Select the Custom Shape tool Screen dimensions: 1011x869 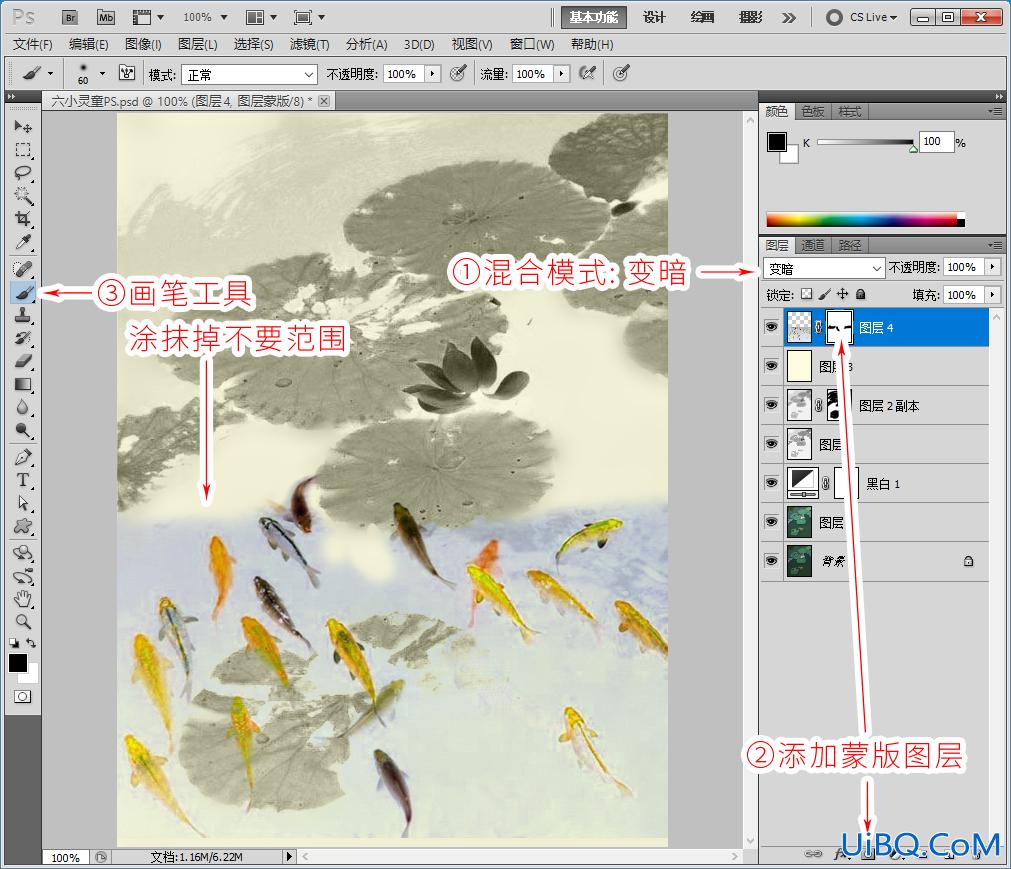pyautogui.click(x=23, y=526)
